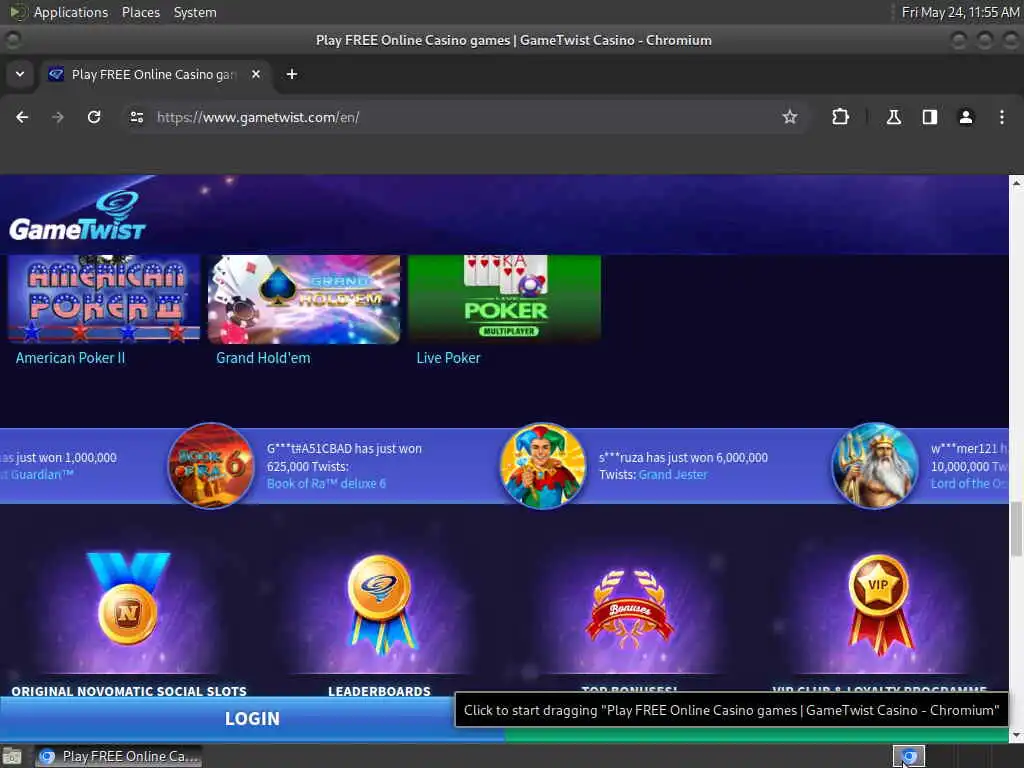1024x768 pixels.
Task: Open the Grand Jester winner link
Action: [673, 475]
